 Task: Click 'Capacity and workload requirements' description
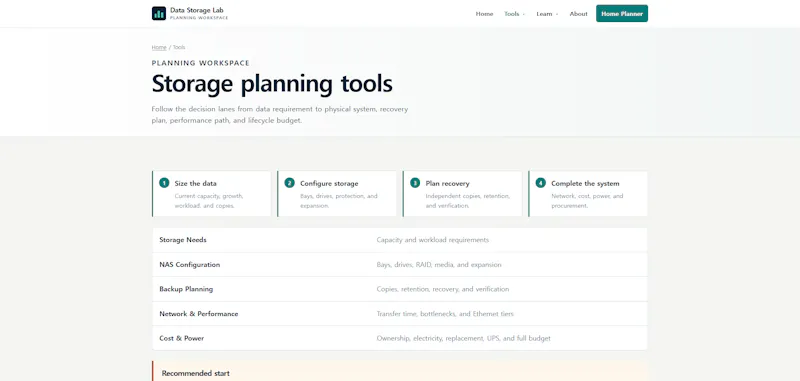(433, 240)
